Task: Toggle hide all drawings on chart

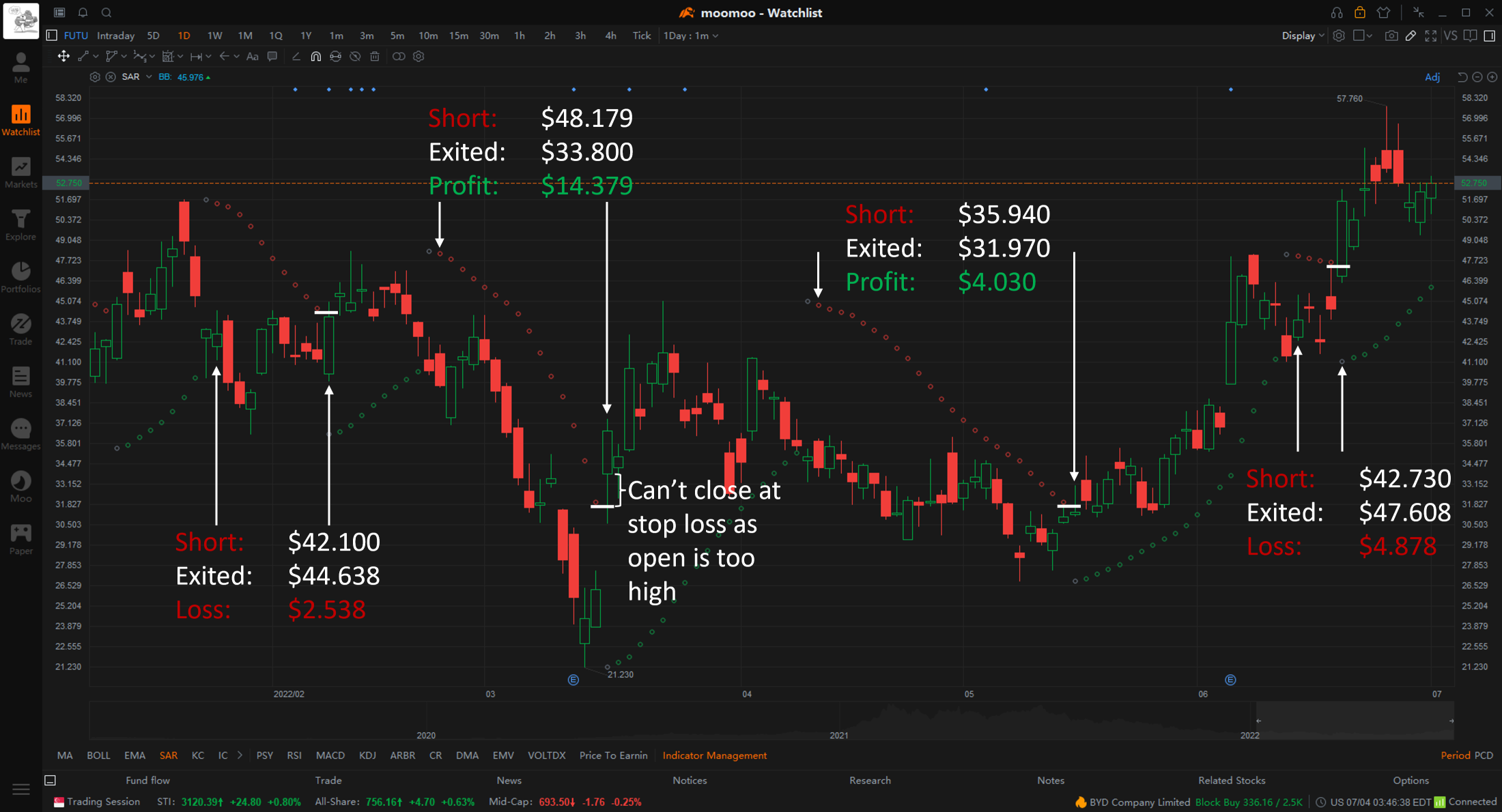Action: pos(354,57)
